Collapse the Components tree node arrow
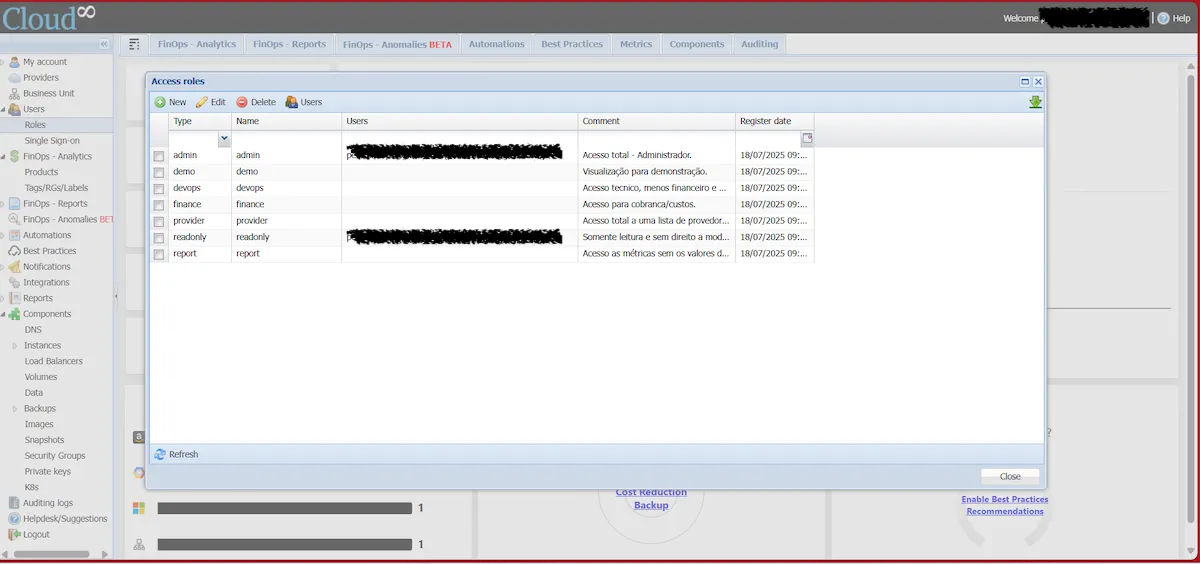Image resolution: width=1200 pixels, height=564 pixels. tap(3, 314)
